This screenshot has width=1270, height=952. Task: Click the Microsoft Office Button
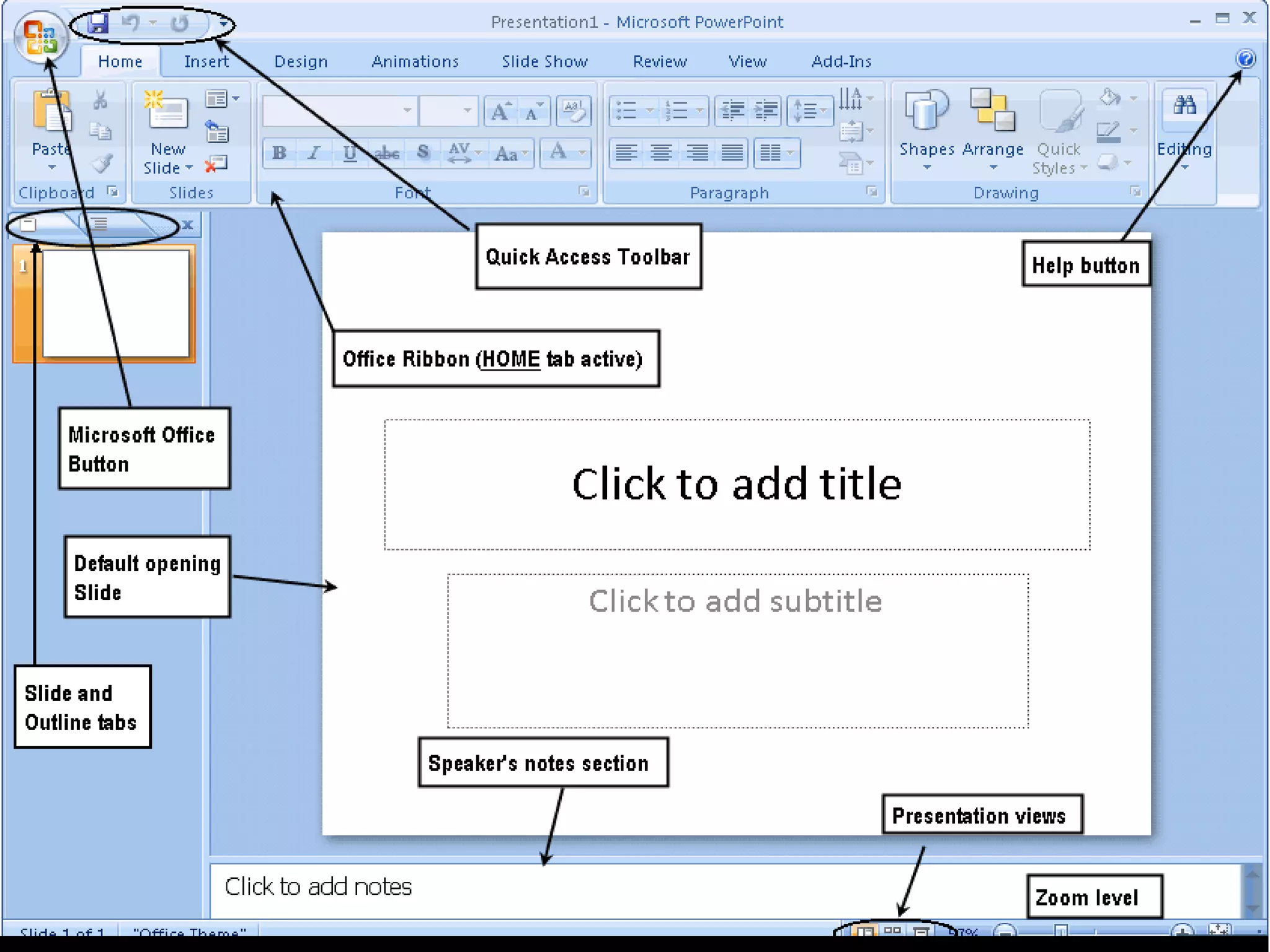40,37
